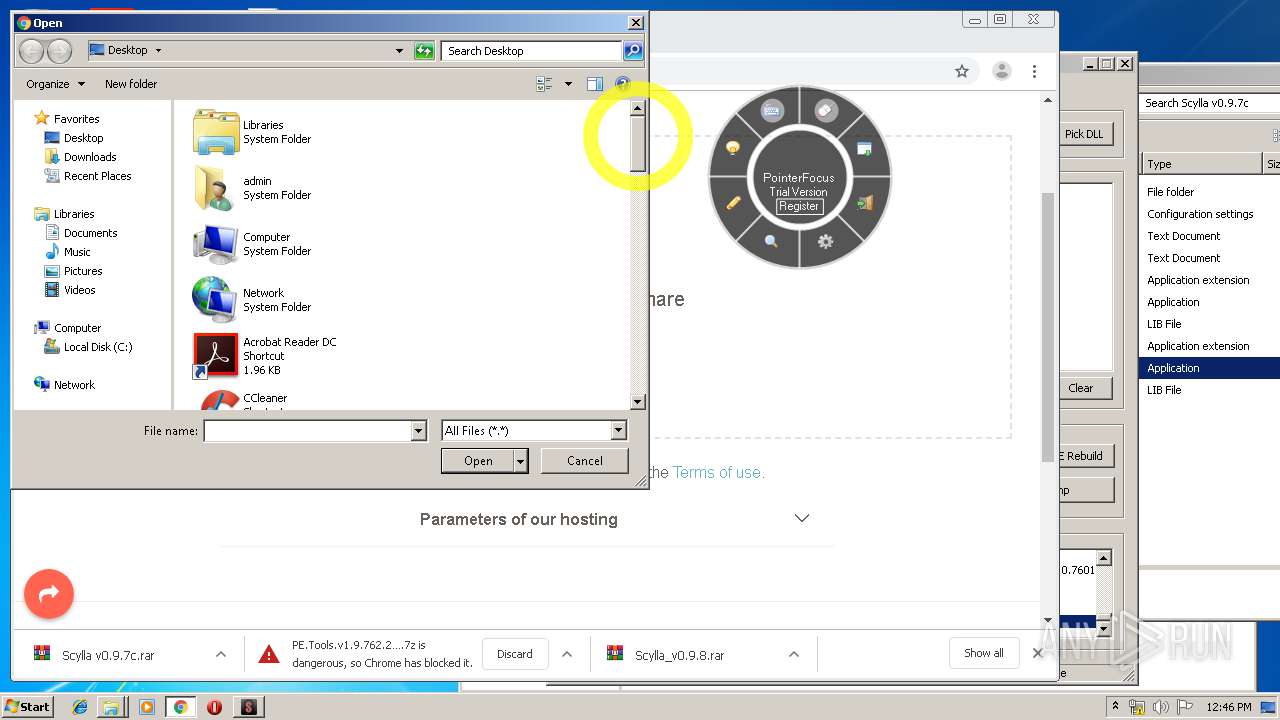Click refresh button in Open dialog address bar
Viewport: 1280px width, 720px height.
coord(424,51)
